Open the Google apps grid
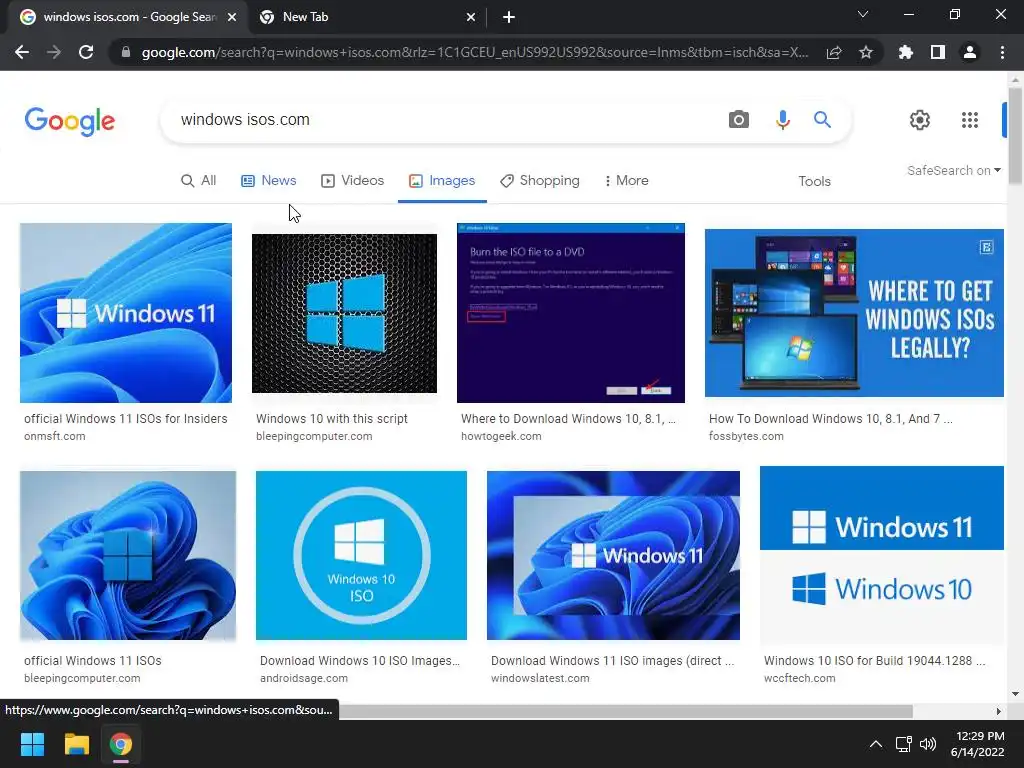This screenshot has height=768, width=1024. (970, 120)
